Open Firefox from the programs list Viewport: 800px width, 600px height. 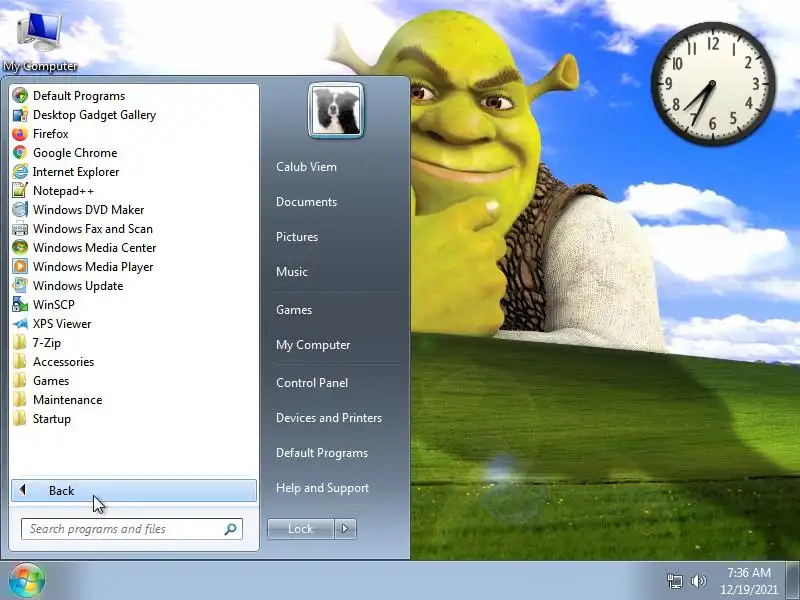pos(20,134)
